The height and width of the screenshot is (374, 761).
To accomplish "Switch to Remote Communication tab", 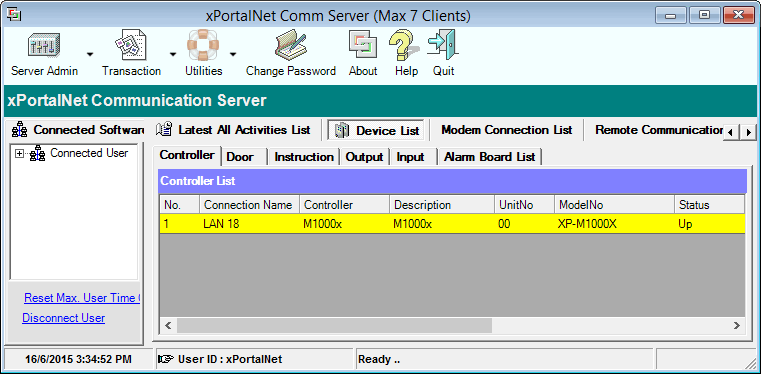I will tap(659, 130).
